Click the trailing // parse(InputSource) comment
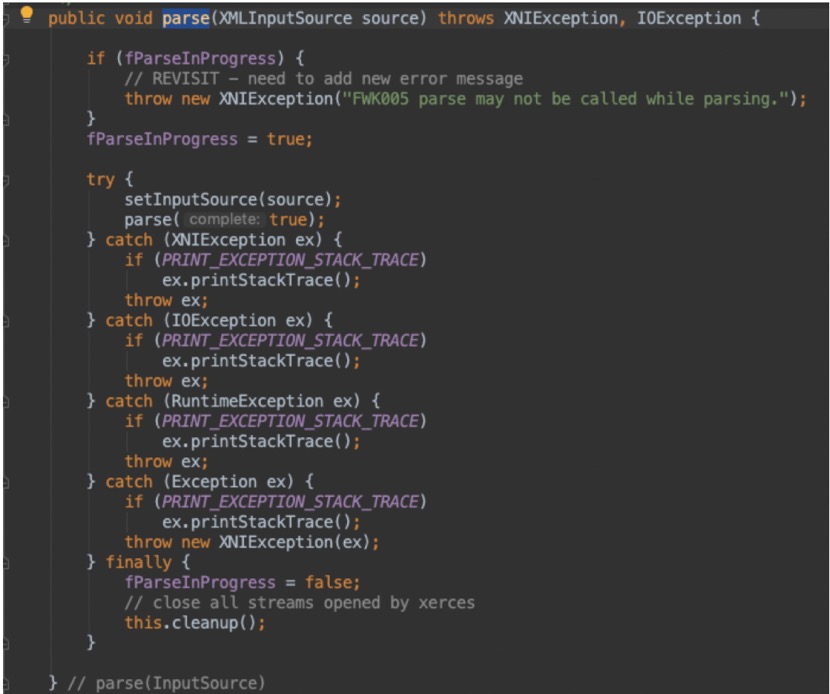 pyautogui.click(x=166, y=683)
